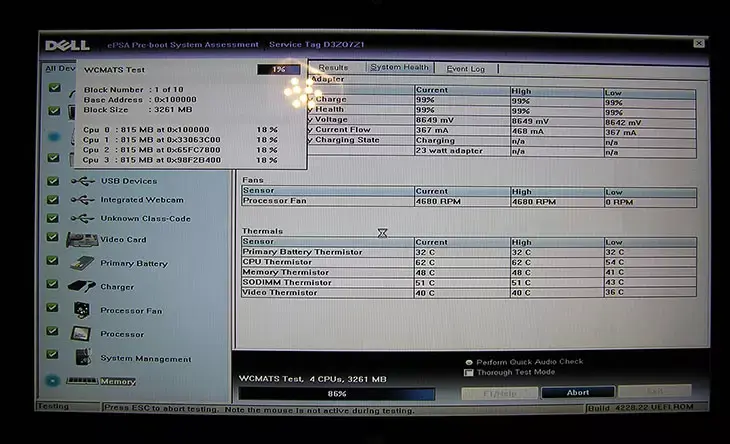Toggle the Processor Fan checkbox
The height and width of the screenshot is (444, 730).
(x=53, y=307)
